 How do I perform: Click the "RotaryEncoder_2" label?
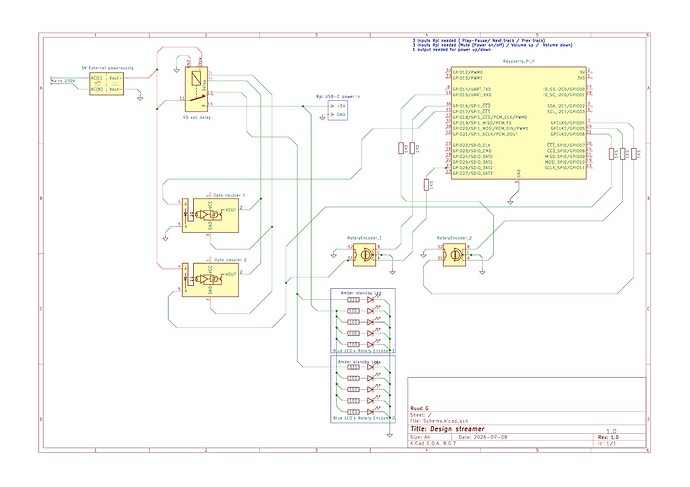pyautogui.click(x=455, y=238)
